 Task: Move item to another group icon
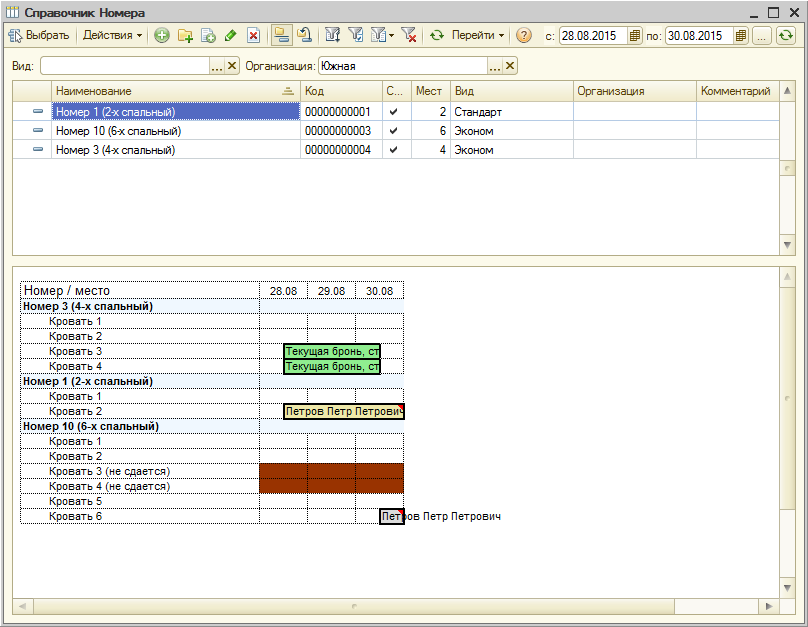[305, 35]
